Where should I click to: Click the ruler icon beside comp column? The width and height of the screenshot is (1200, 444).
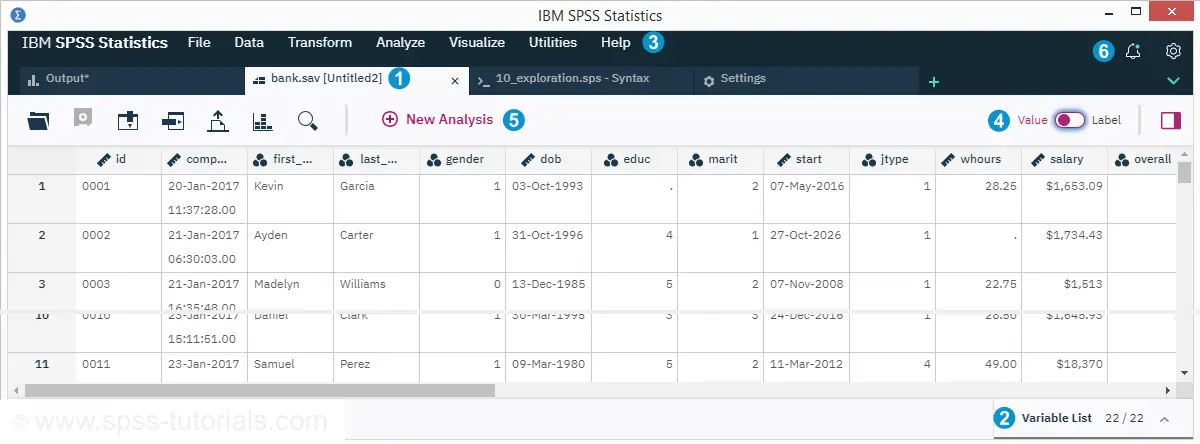[174, 159]
